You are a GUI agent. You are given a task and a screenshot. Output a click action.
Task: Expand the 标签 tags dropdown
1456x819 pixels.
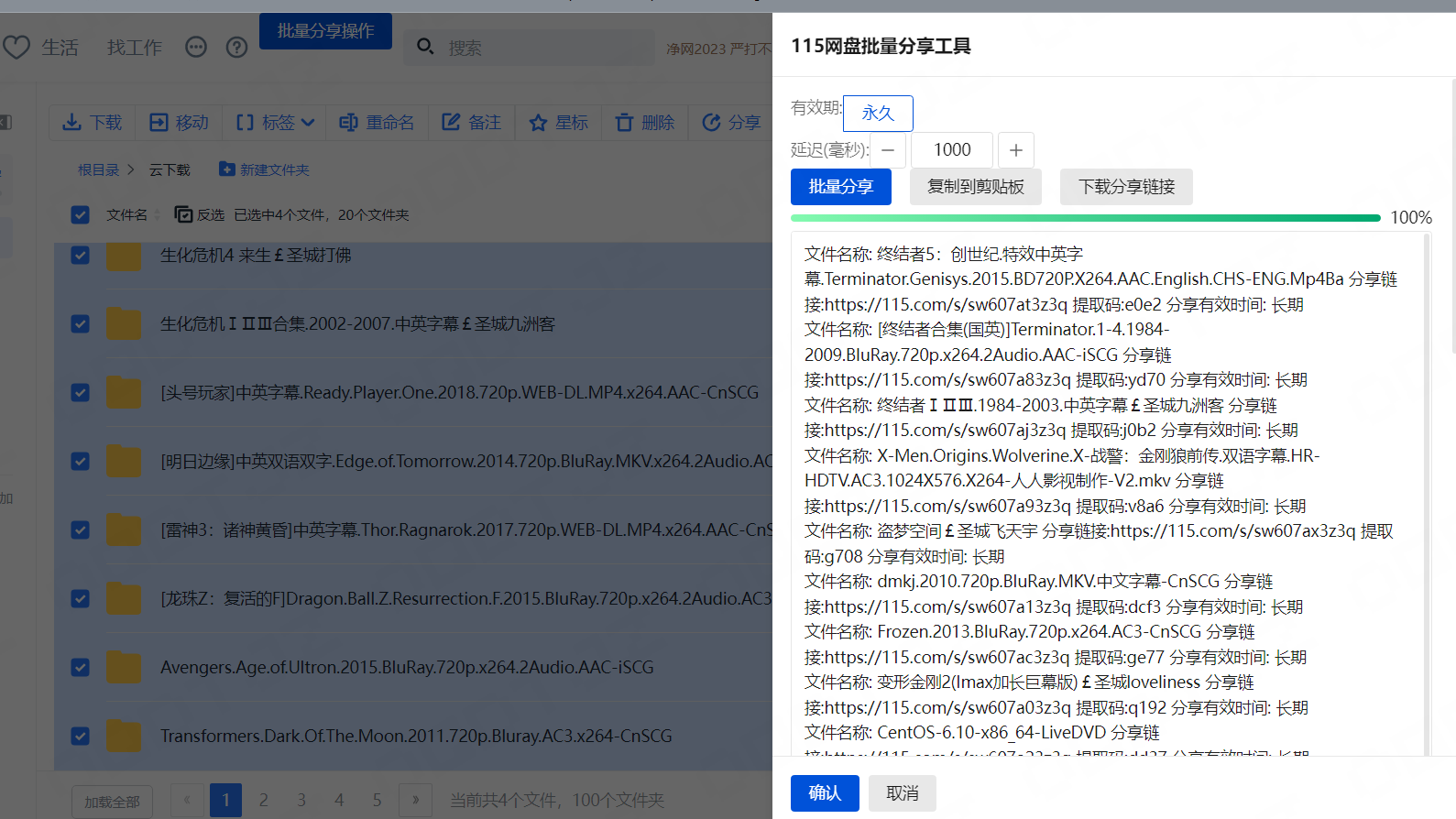pos(308,123)
